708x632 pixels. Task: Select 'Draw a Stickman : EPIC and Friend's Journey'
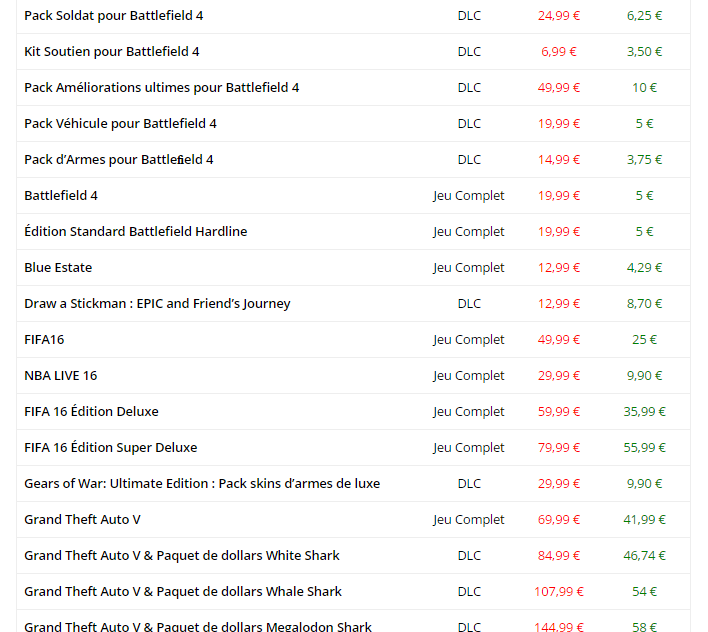click(x=157, y=304)
